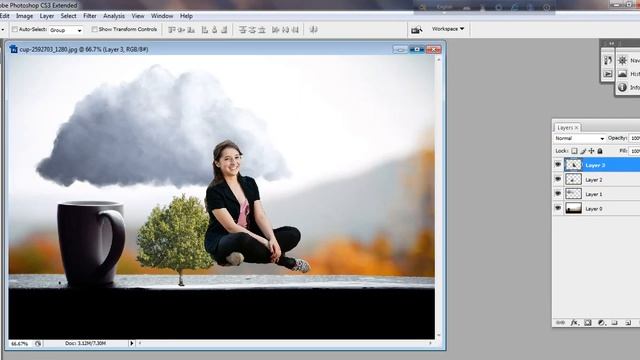Open the Layer menu

coord(47,16)
